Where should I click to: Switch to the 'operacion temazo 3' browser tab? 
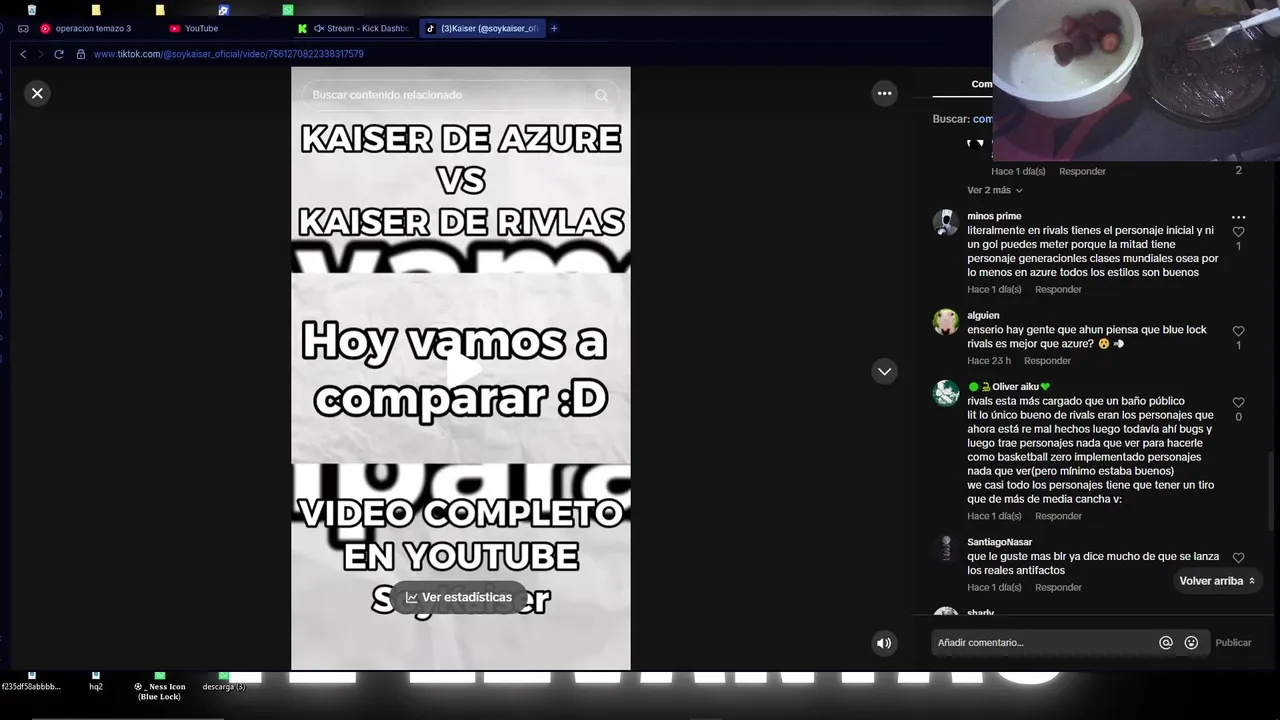92,28
